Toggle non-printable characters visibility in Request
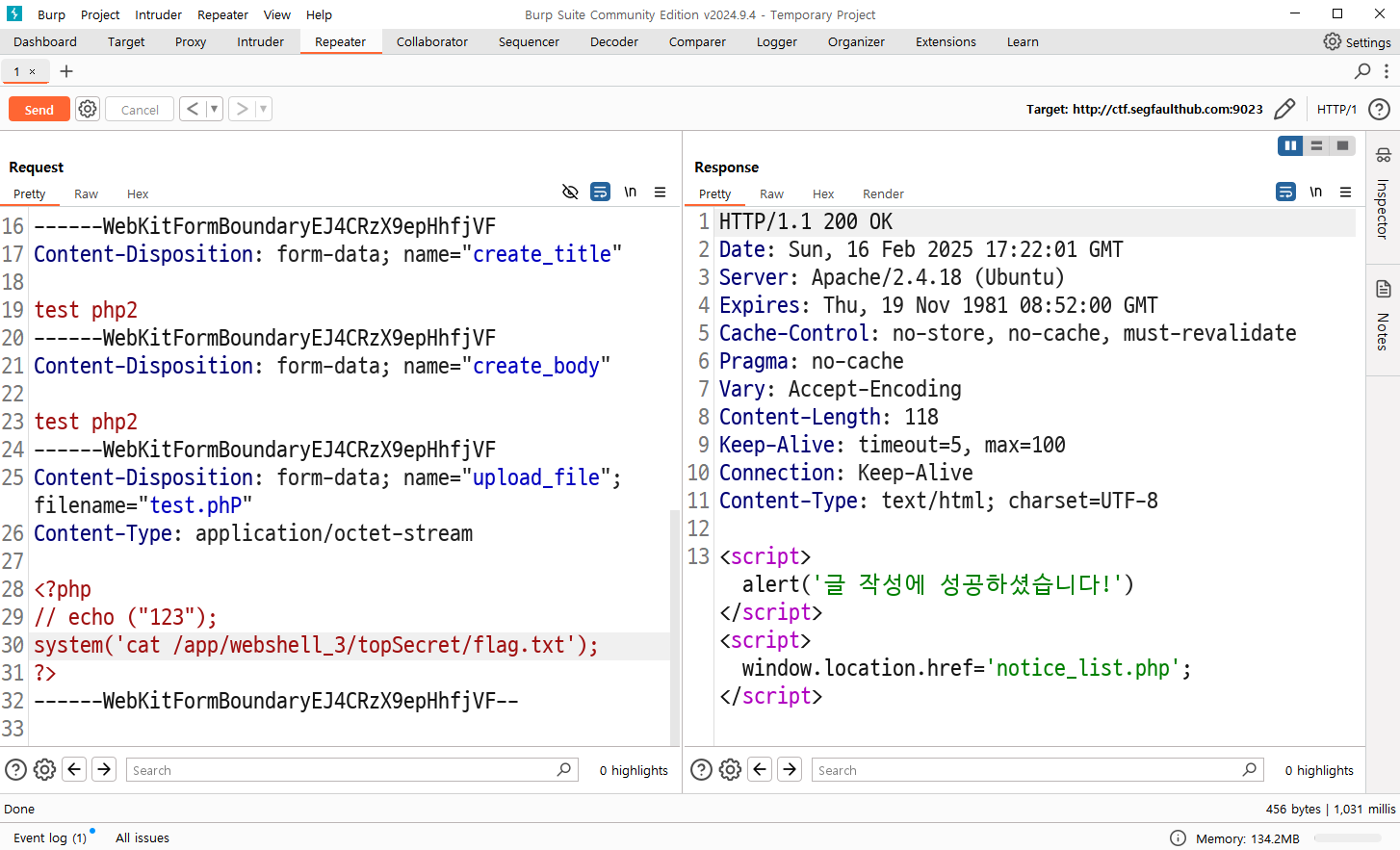Viewport: 1400px width, 850px height. [570, 192]
